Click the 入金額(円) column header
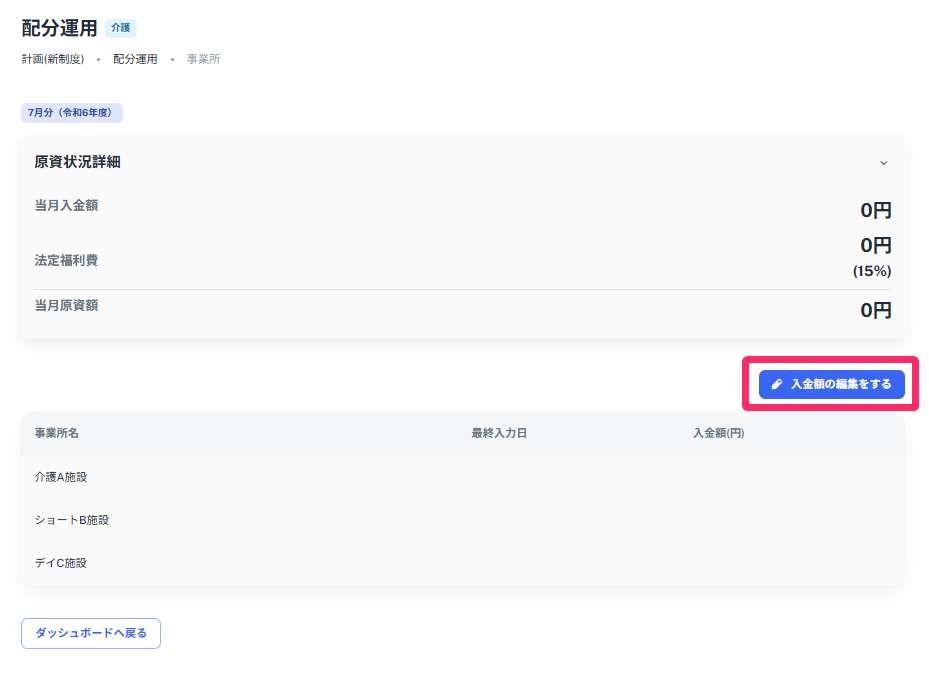 click(x=718, y=433)
